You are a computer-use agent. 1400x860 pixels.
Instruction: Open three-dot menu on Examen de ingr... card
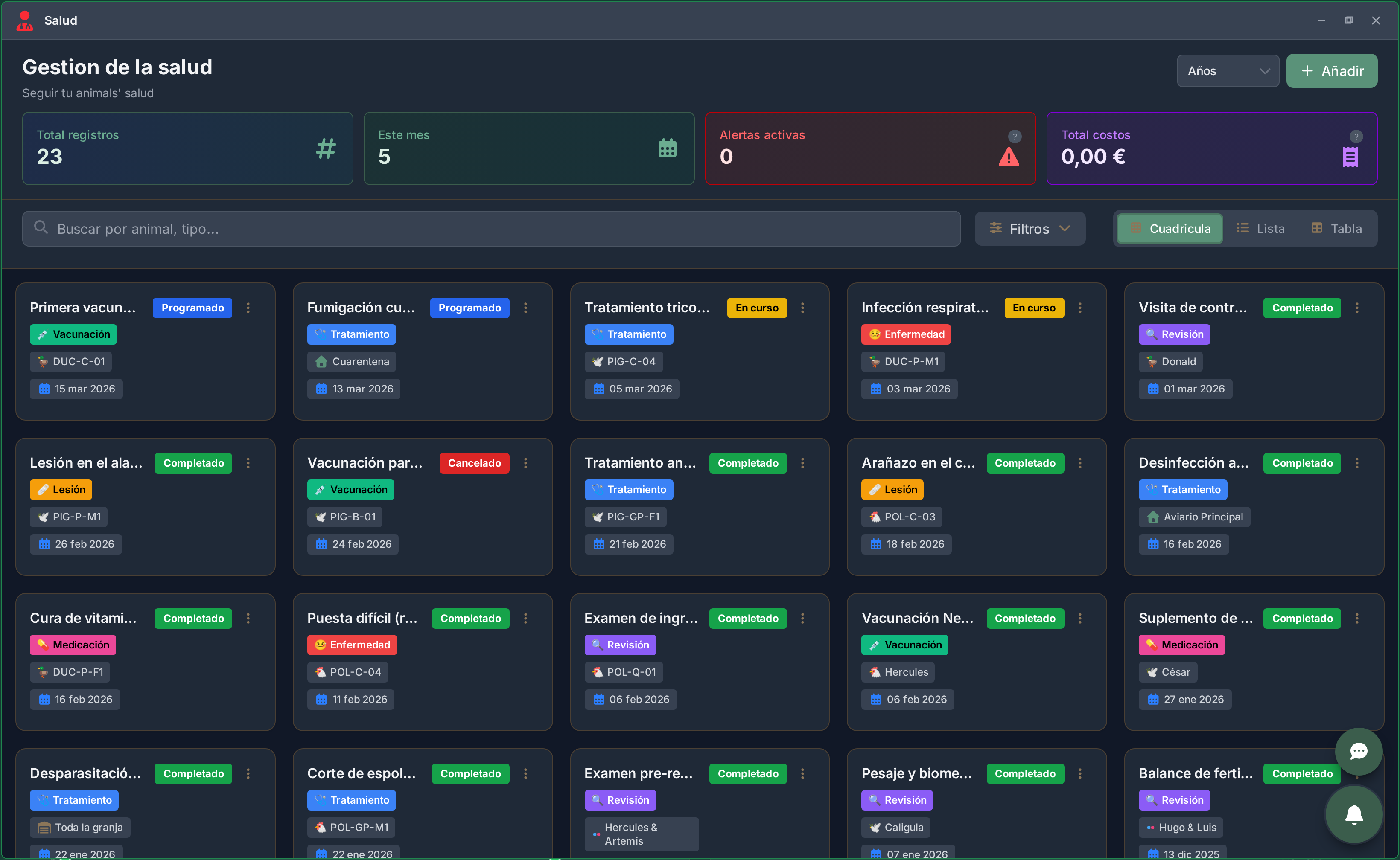[x=802, y=618]
